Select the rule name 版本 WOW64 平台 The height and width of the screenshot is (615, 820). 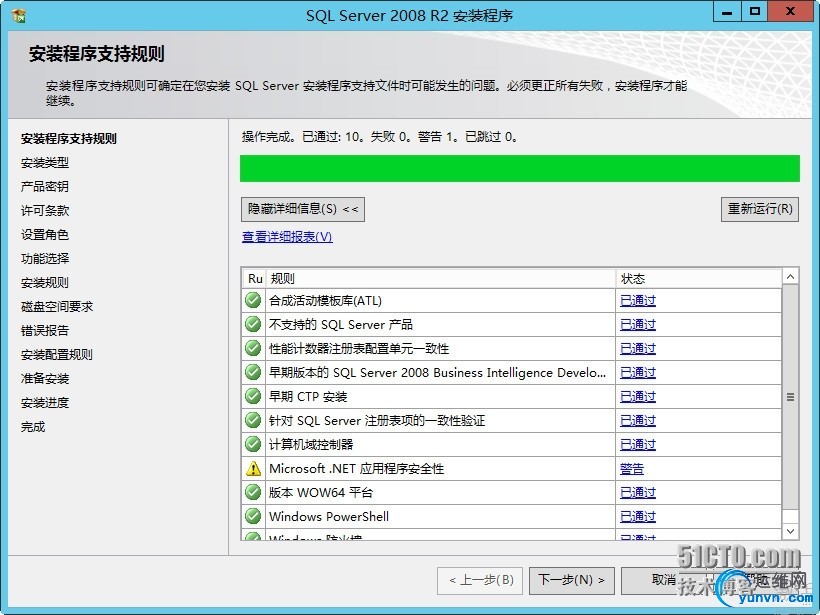point(321,493)
